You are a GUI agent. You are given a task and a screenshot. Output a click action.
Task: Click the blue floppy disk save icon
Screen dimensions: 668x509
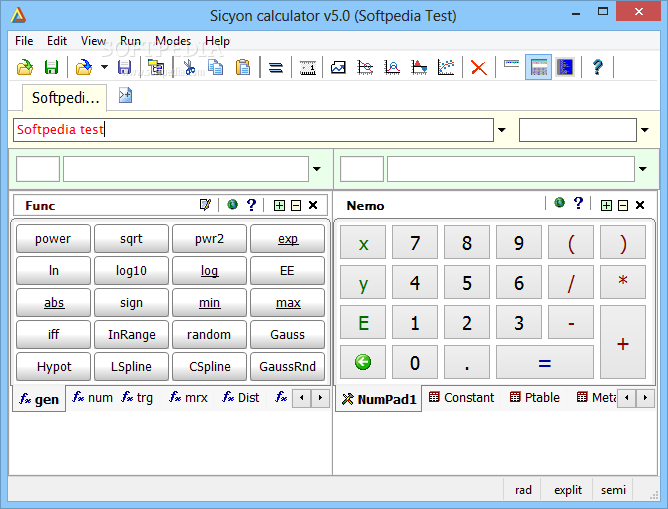point(124,67)
